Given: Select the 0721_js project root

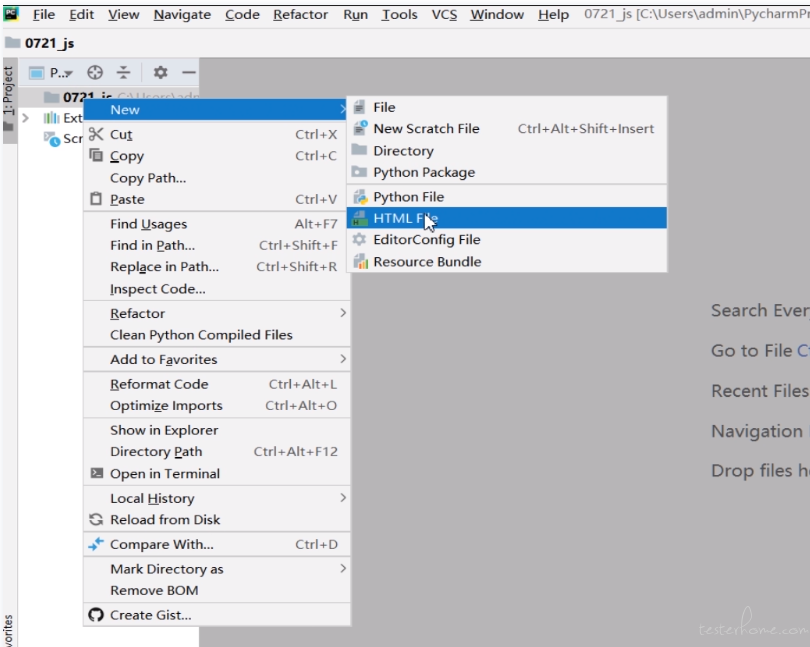Looking at the screenshot, I should (108, 96).
